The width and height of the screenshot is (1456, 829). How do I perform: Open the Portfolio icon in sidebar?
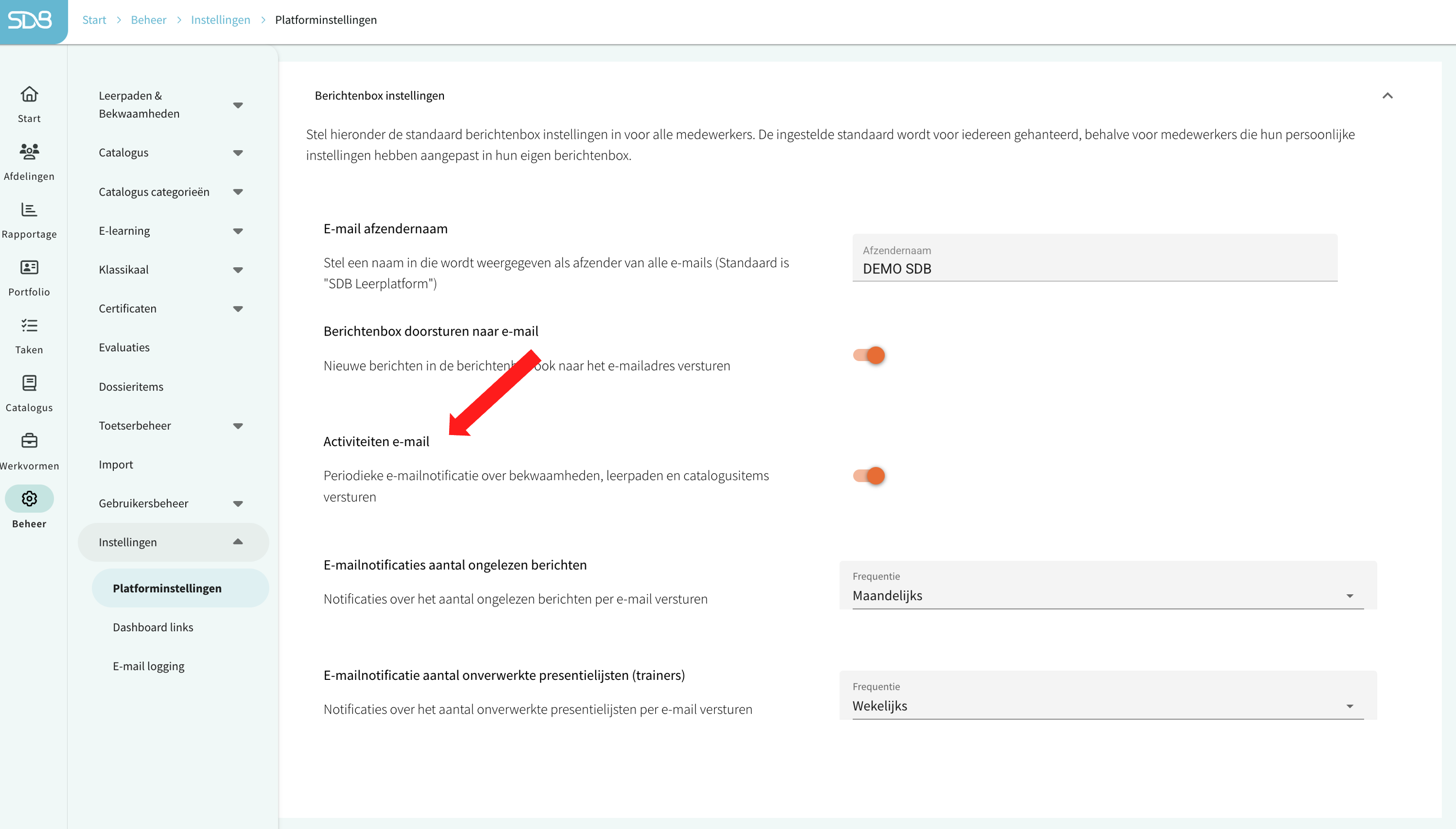[x=29, y=268]
